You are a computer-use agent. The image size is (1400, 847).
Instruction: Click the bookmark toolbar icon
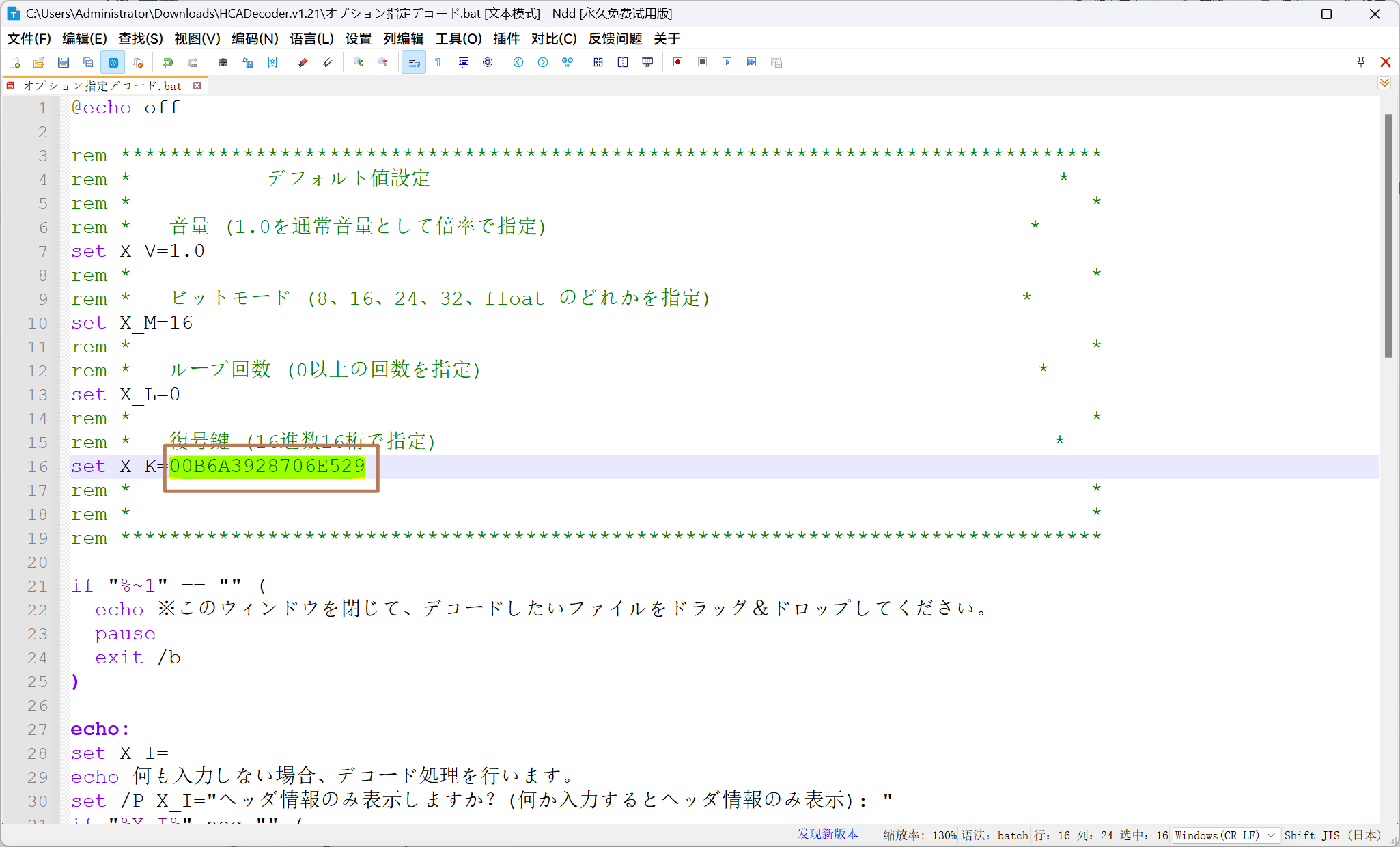point(272,62)
